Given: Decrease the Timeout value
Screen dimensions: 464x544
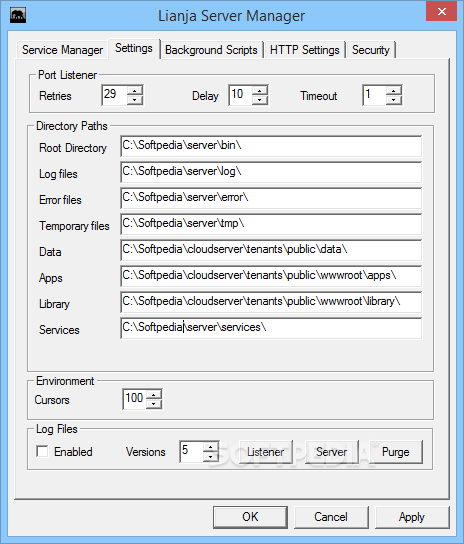Looking at the screenshot, I should 394,100.
